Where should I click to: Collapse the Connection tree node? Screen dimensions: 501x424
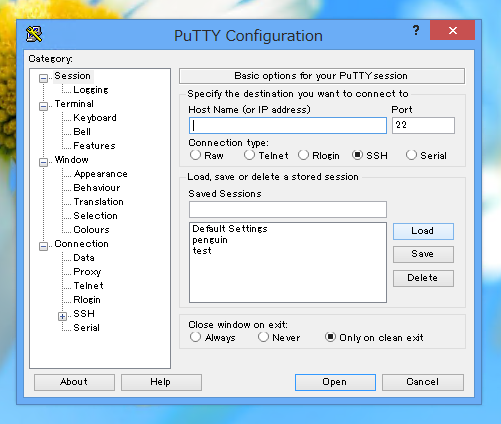pyautogui.click(x=43, y=246)
